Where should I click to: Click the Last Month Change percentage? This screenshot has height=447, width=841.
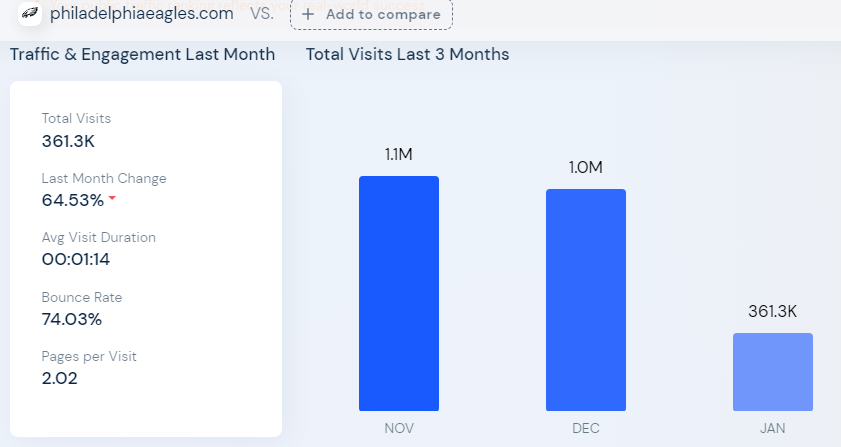[x=72, y=200]
